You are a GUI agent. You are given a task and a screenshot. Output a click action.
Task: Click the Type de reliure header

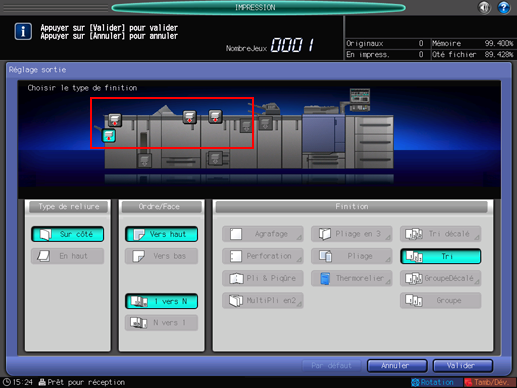tap(69, 207)
